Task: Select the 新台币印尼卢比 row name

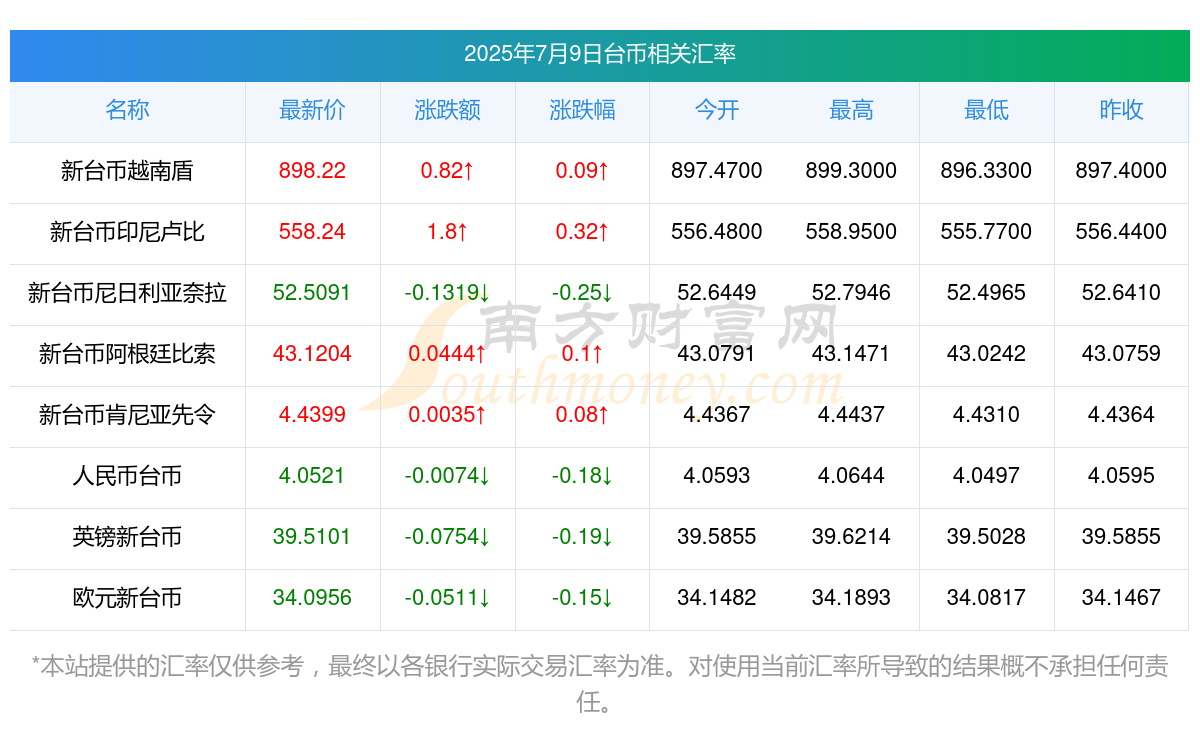Action: coord(127,232)
